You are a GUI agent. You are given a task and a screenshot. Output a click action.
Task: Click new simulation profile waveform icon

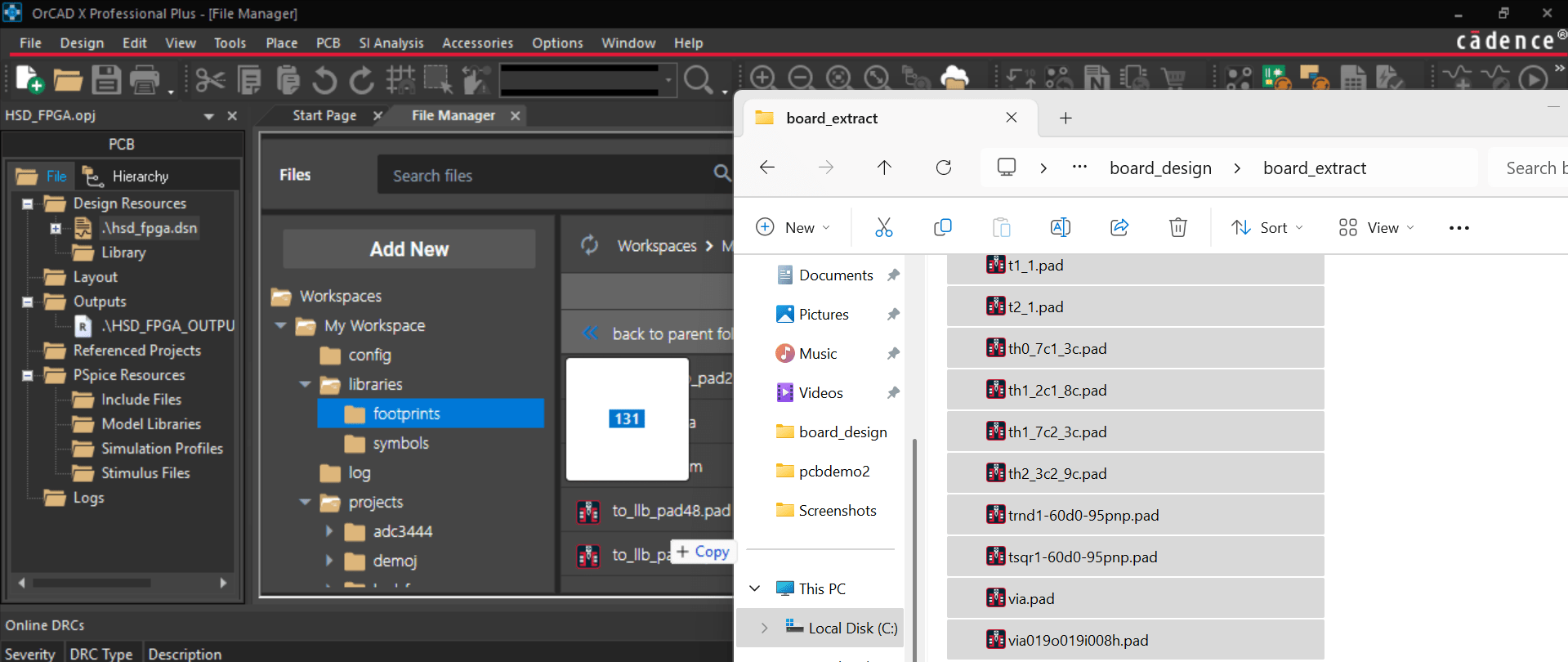1457,78
